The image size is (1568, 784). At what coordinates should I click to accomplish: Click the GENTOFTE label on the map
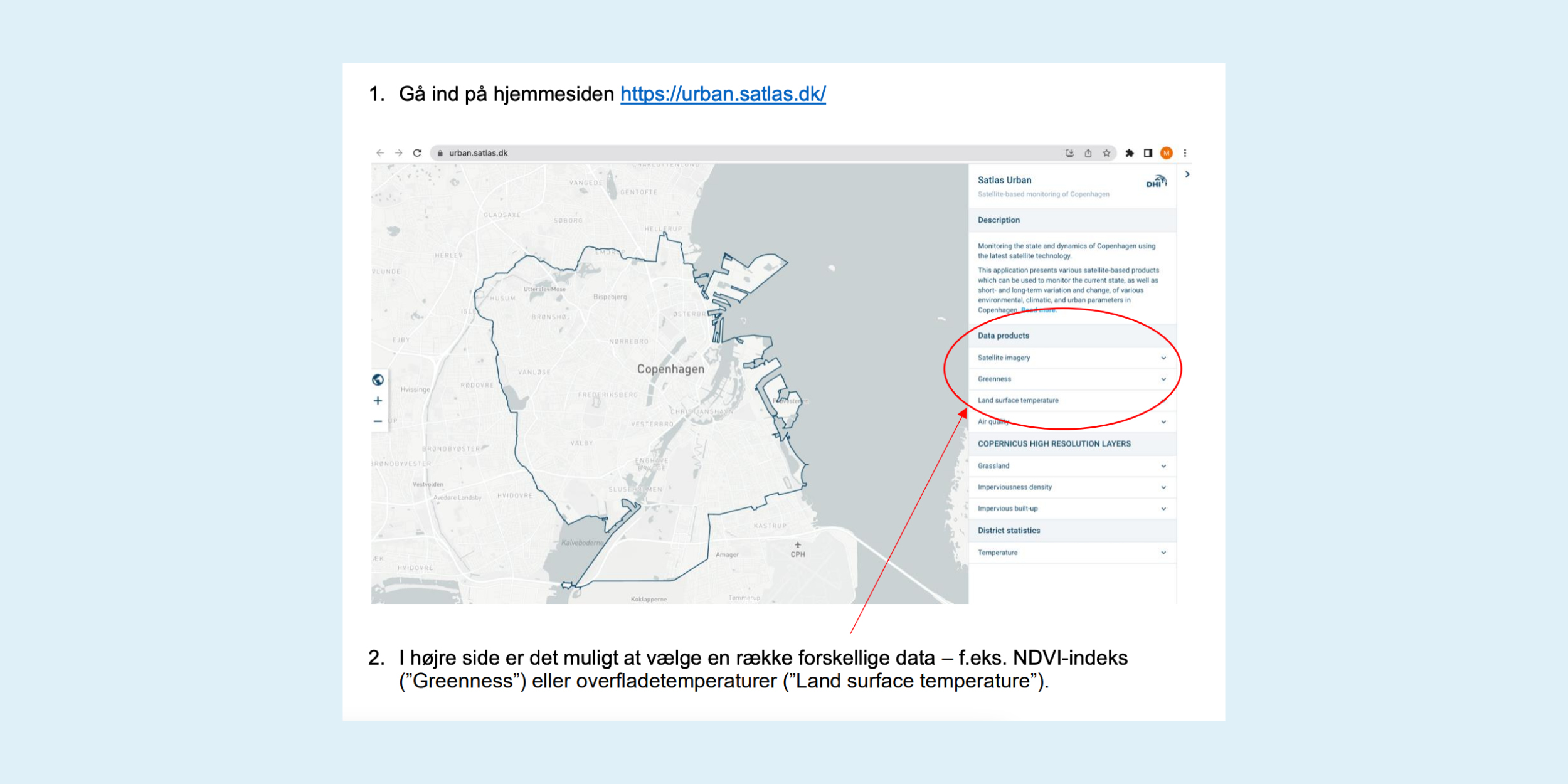coord(638,193)
